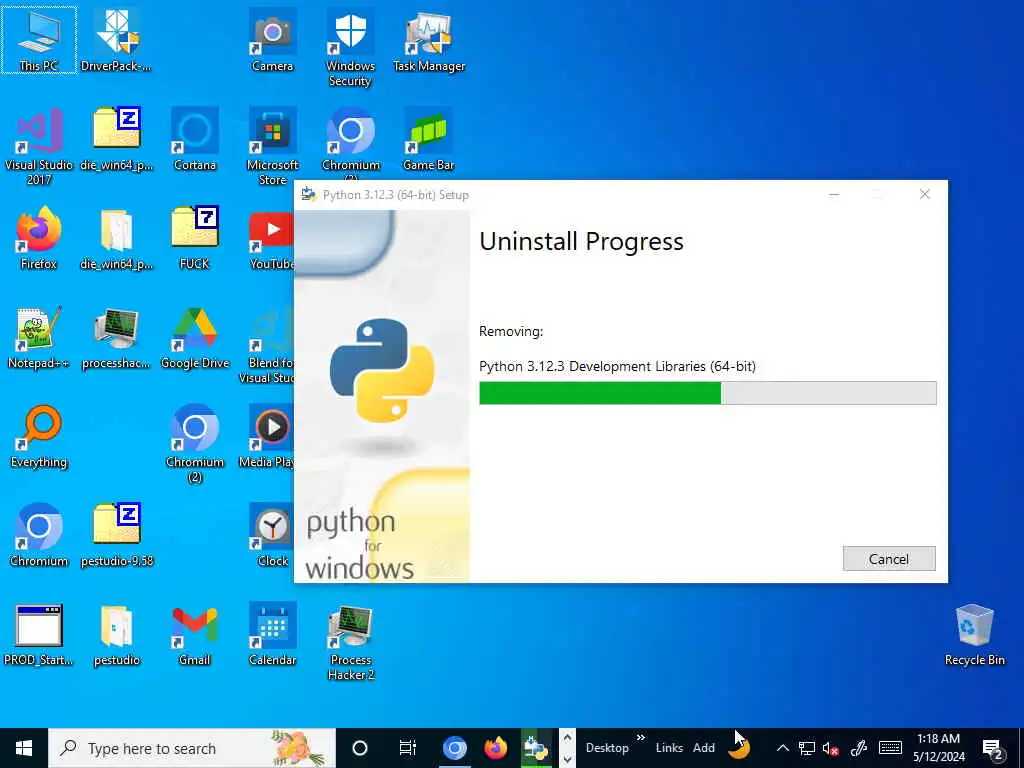This screenshot has height=768, width=1024.
Task: Select the Clock desktop shortcut
Action: tap(272, 536)
